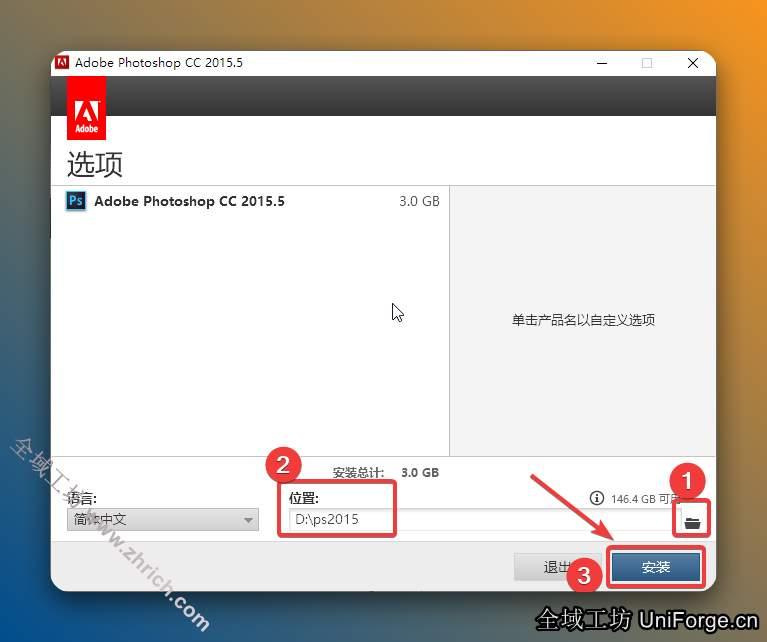Click the 位置 label
Screen dimensions: 767x642
(x=303, y=498)
